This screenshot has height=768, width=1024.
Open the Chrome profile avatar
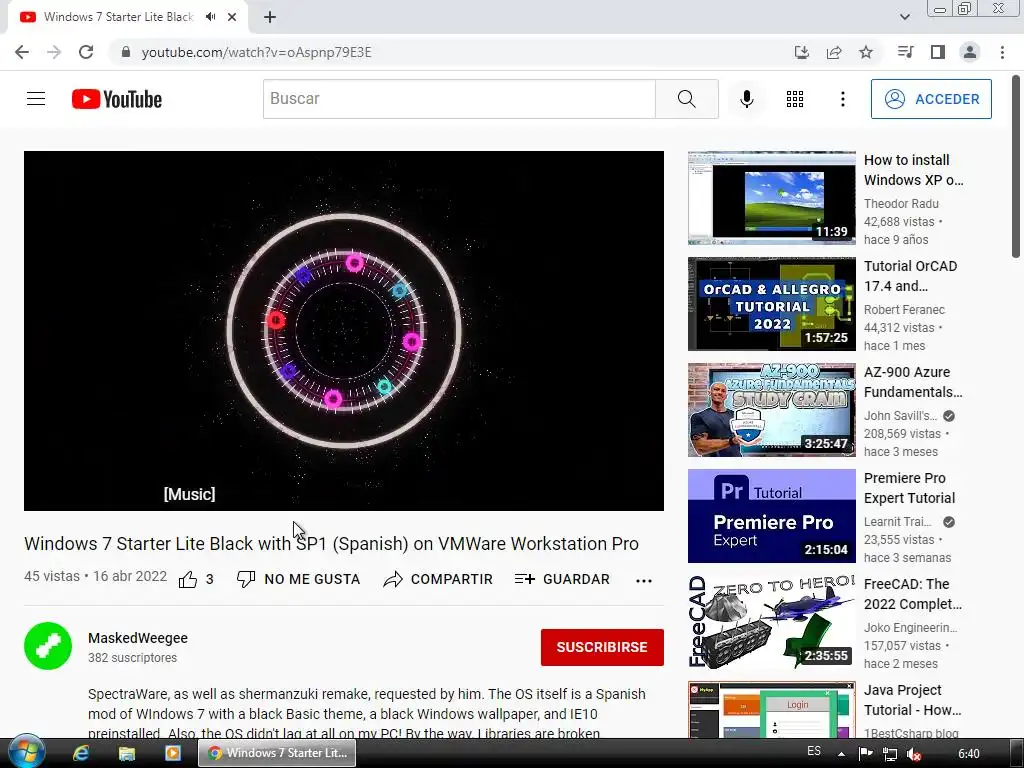click(x=970, y=52)
